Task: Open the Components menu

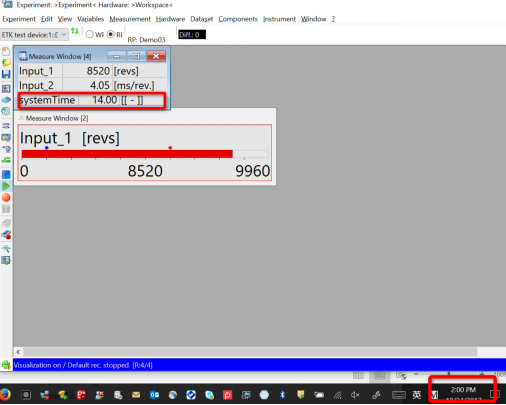Action: 238,19
